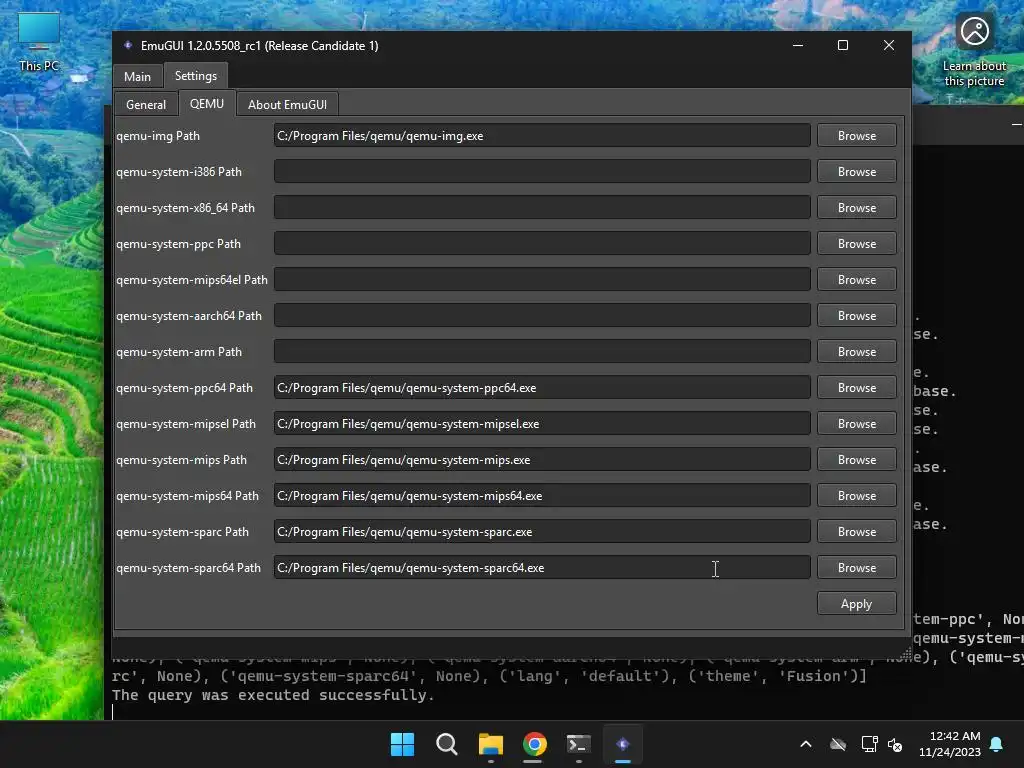
Task: Minimize the EmuGUI window
Action: click(798, 45)
